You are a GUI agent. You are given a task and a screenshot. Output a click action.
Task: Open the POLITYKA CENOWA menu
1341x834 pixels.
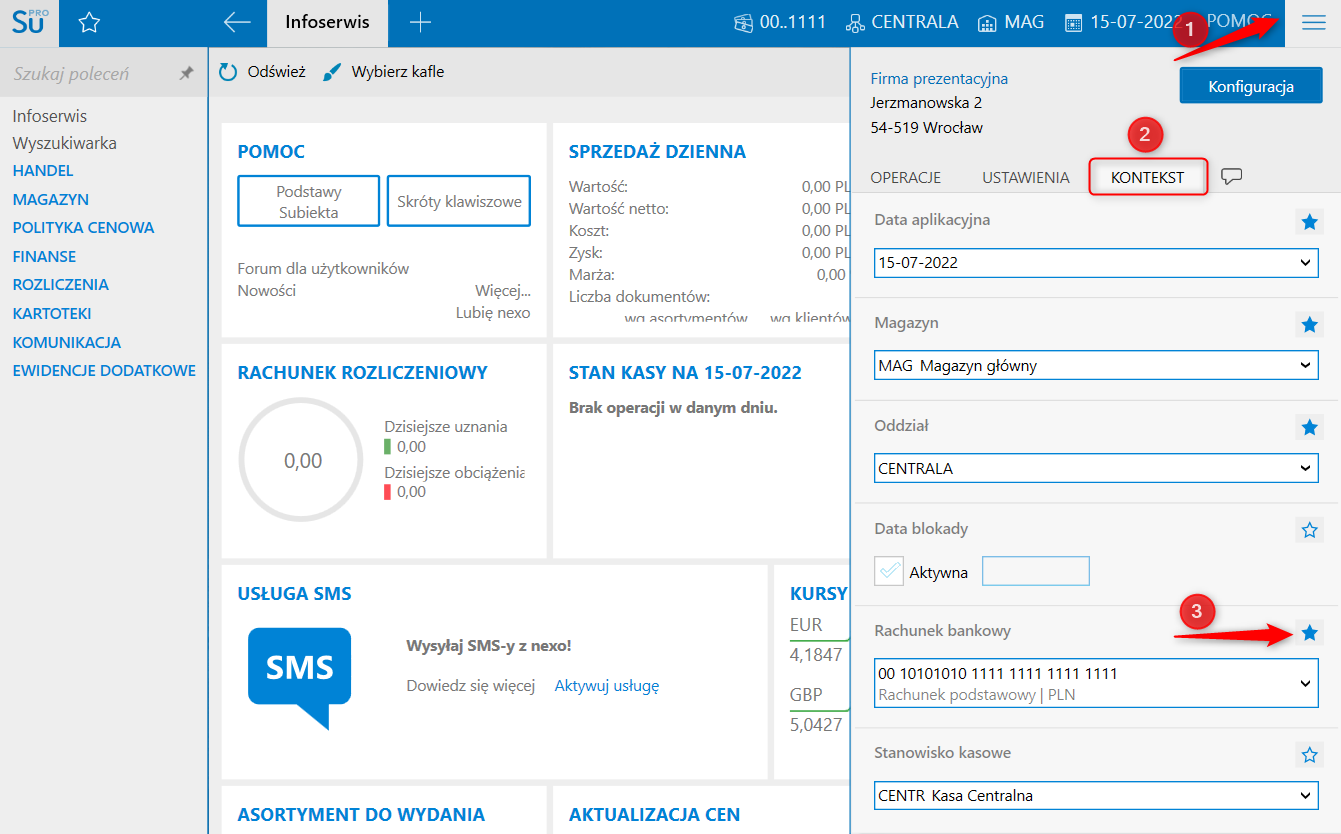pyautogui.click(x=84, y=227)
